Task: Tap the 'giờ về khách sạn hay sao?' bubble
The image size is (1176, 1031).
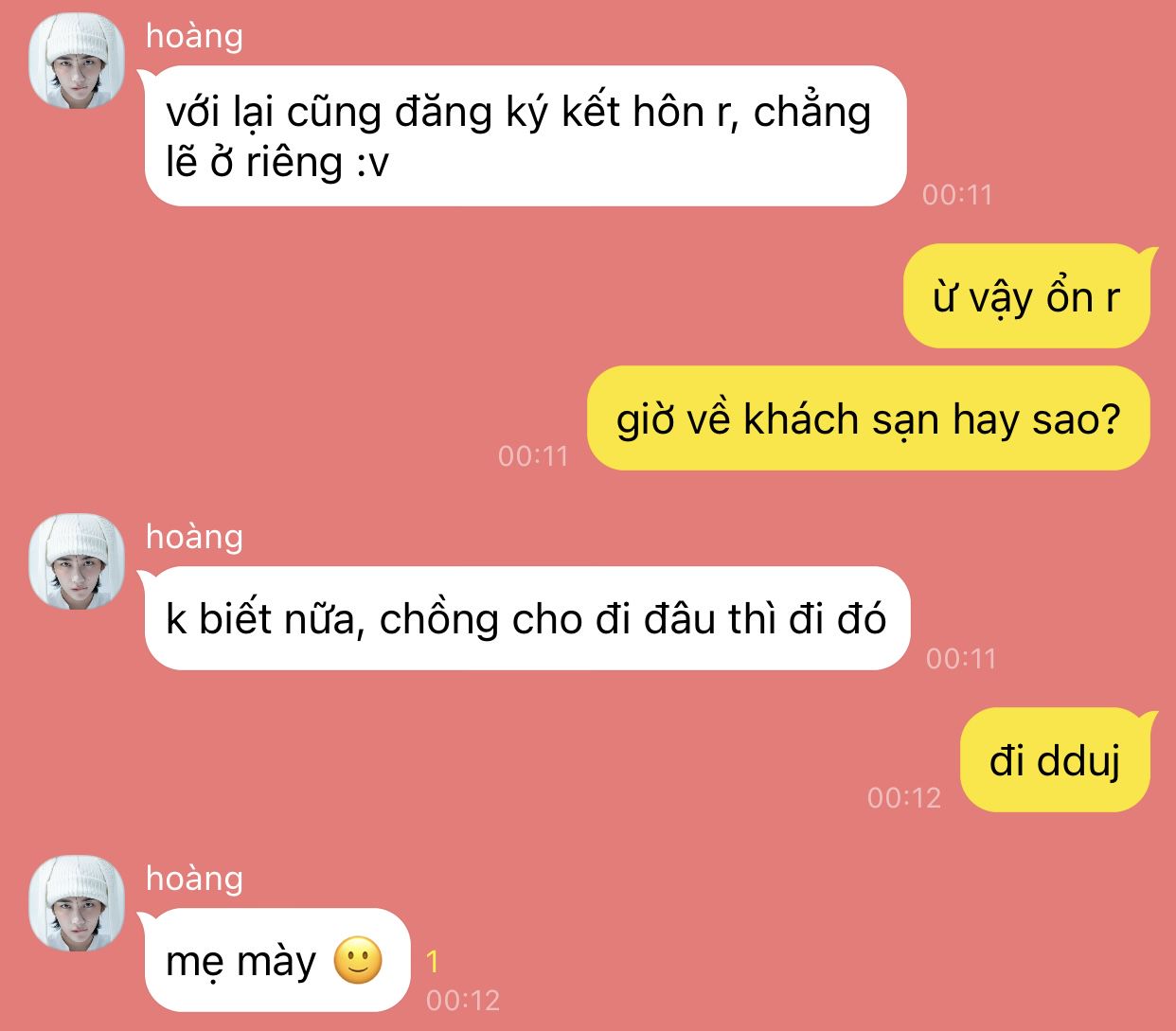Action: point(868,418)
